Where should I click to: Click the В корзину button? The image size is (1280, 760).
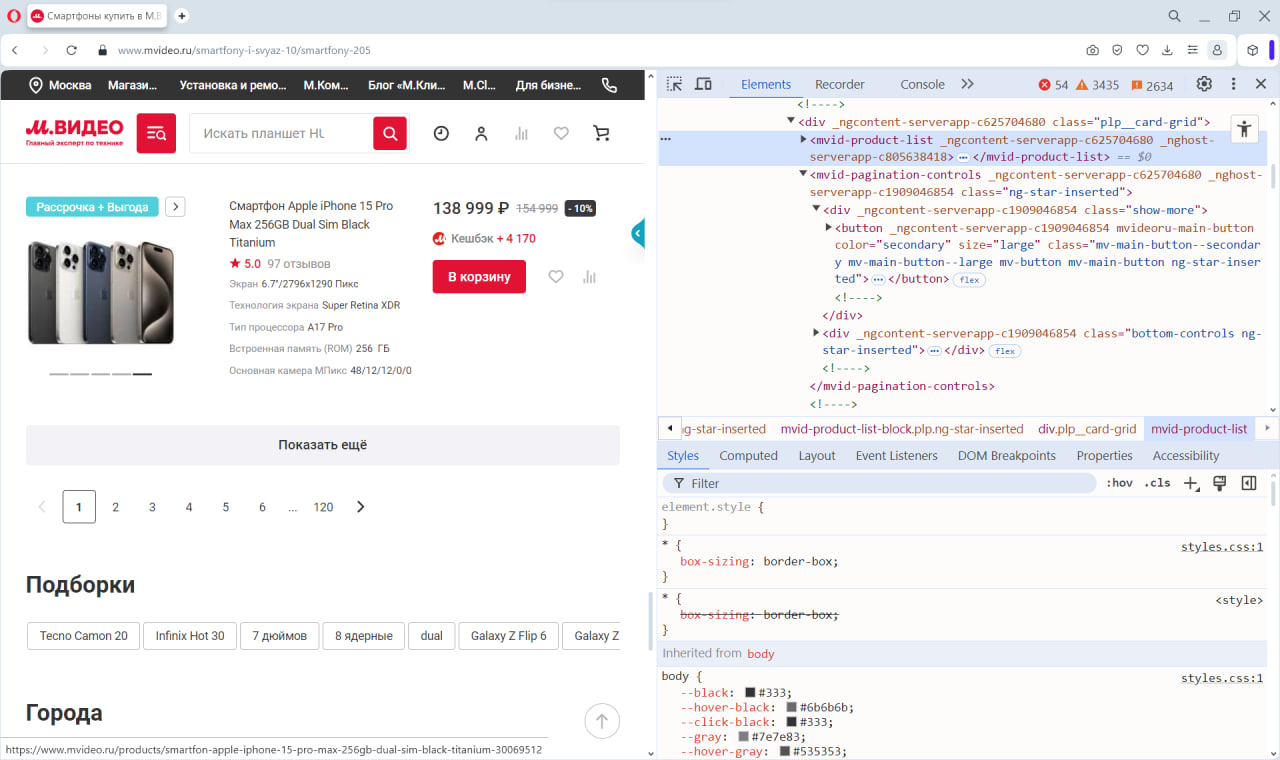point(479,277)
